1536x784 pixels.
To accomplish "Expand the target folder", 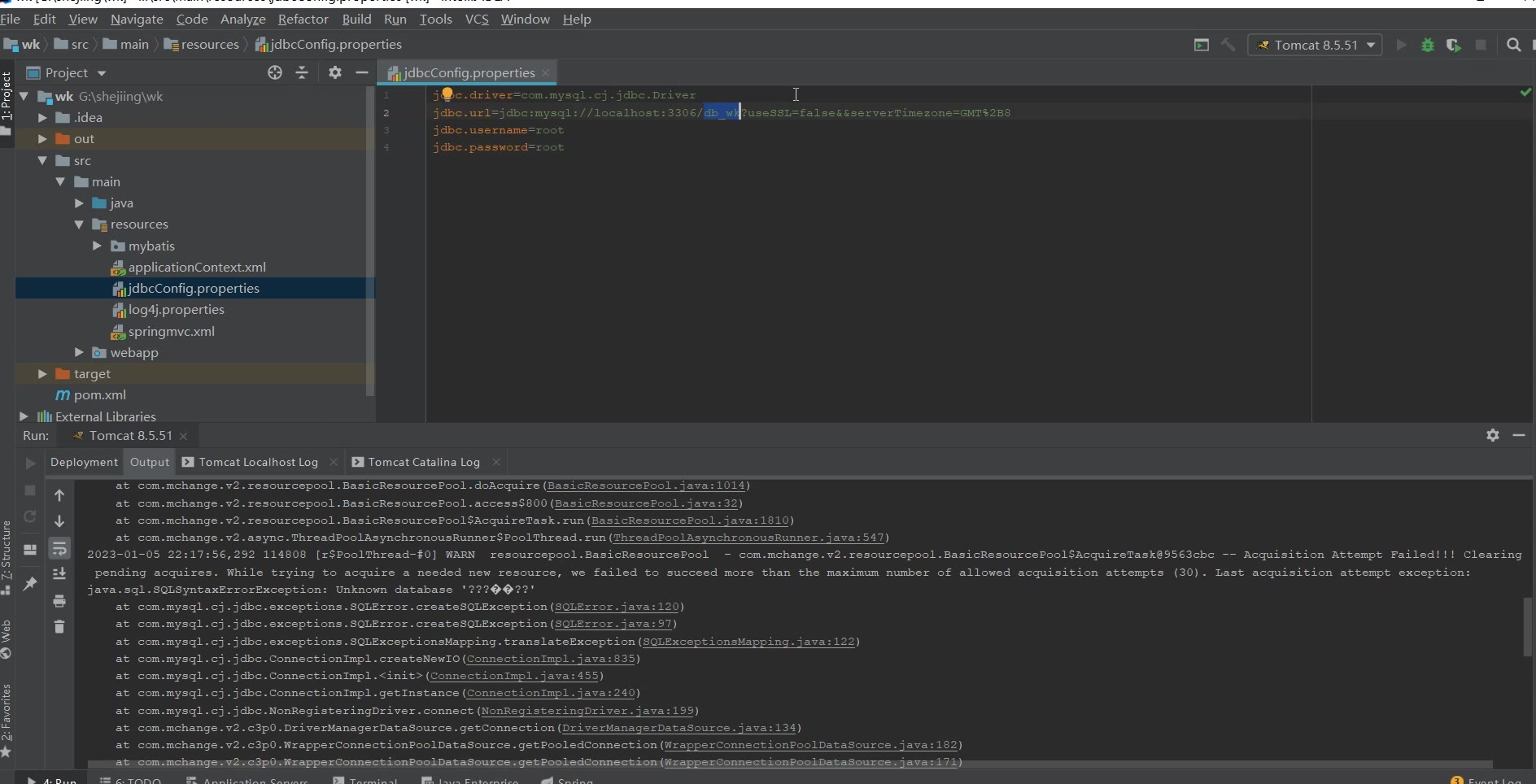I will [42, 374].
